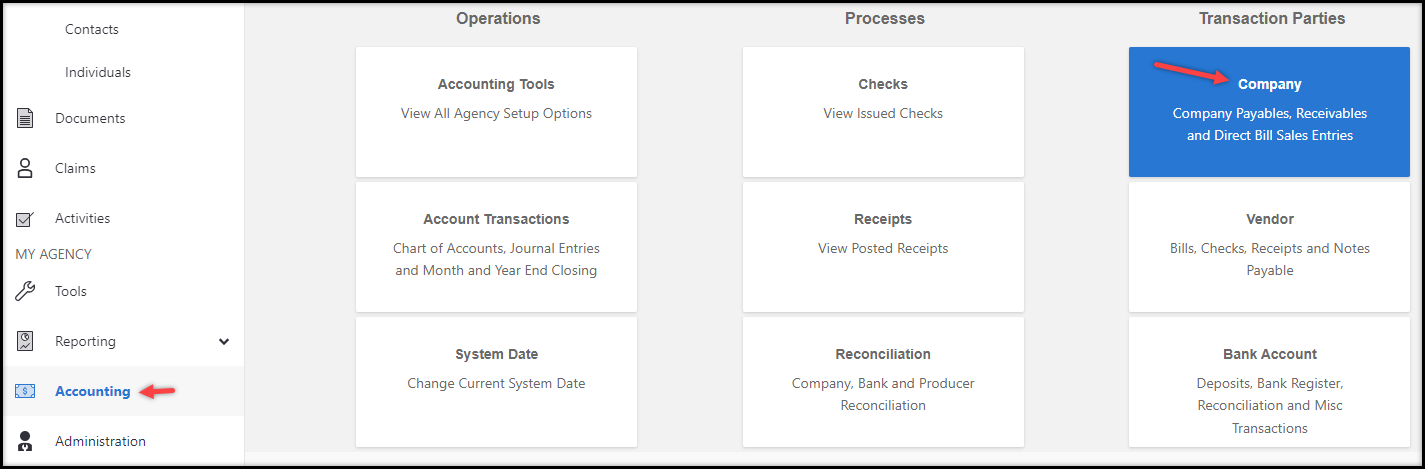
Task: Click the Claims person icon
Action: 26,168
